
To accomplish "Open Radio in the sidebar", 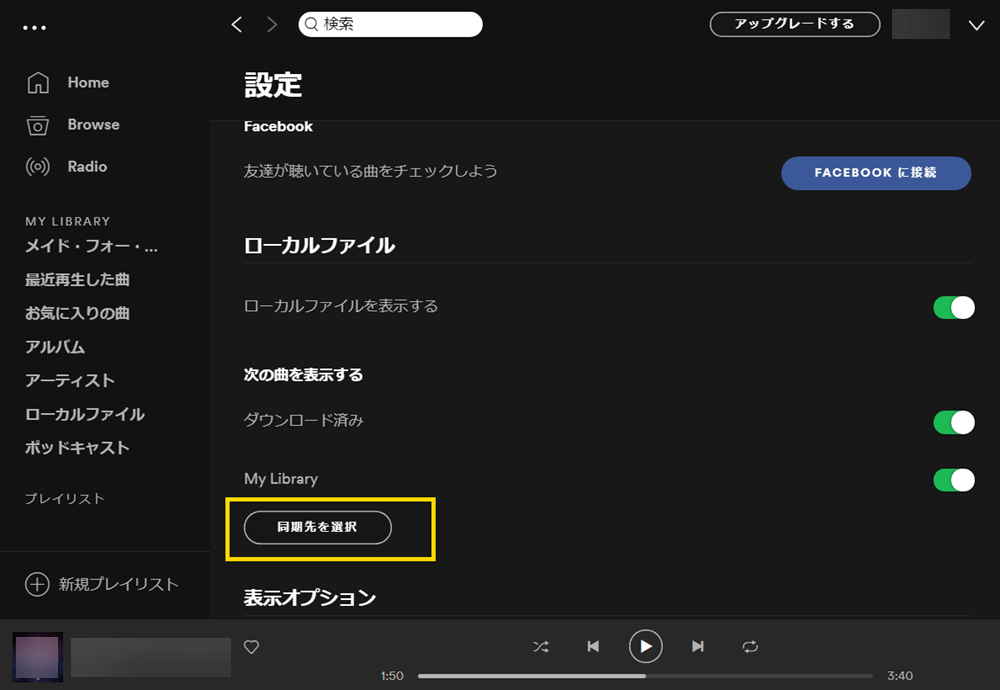I will 87,166.
